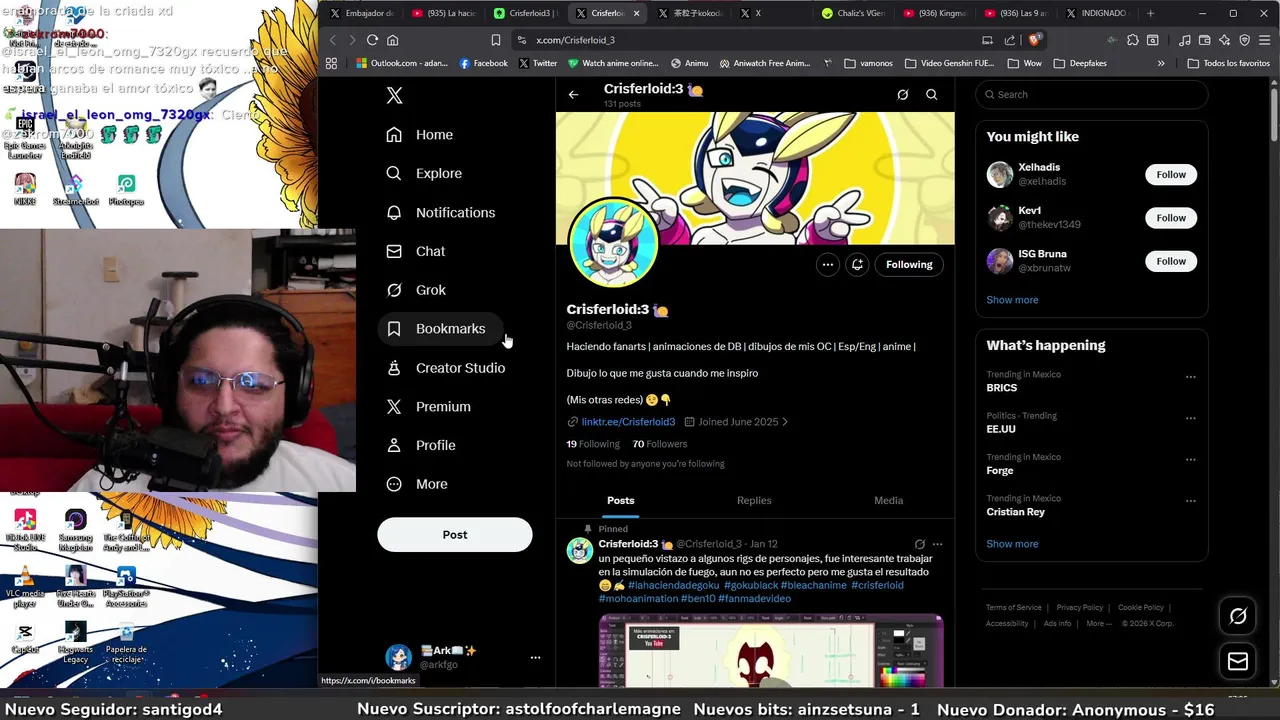Open the EE.UU trend options menu
Screen dimensions: 1280x720
pos(1190,418)
